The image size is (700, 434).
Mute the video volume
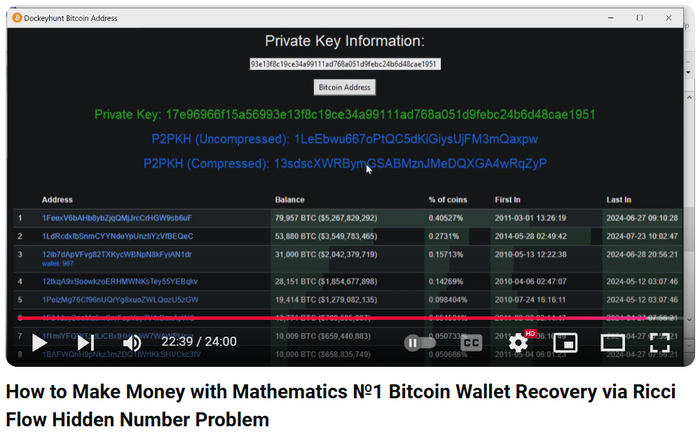point(132,342)
